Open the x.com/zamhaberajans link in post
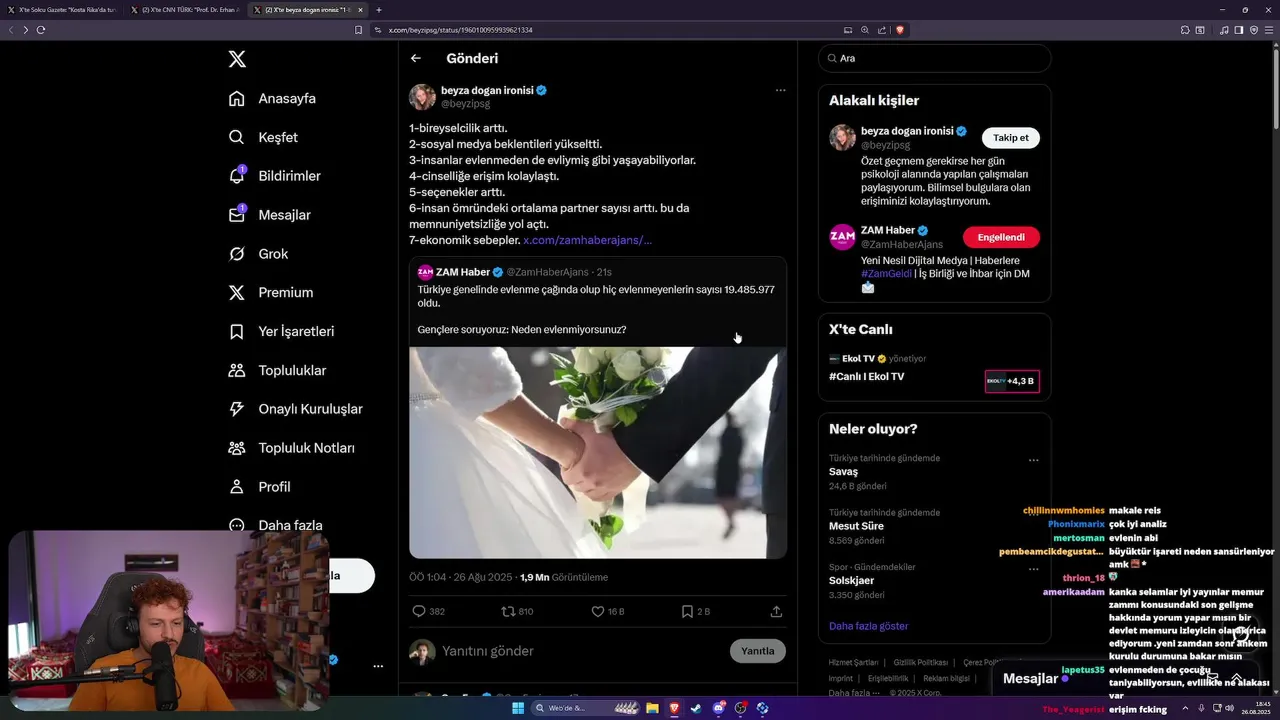The width and height of the screenshot is (1280, 720). tap(587, 240)
